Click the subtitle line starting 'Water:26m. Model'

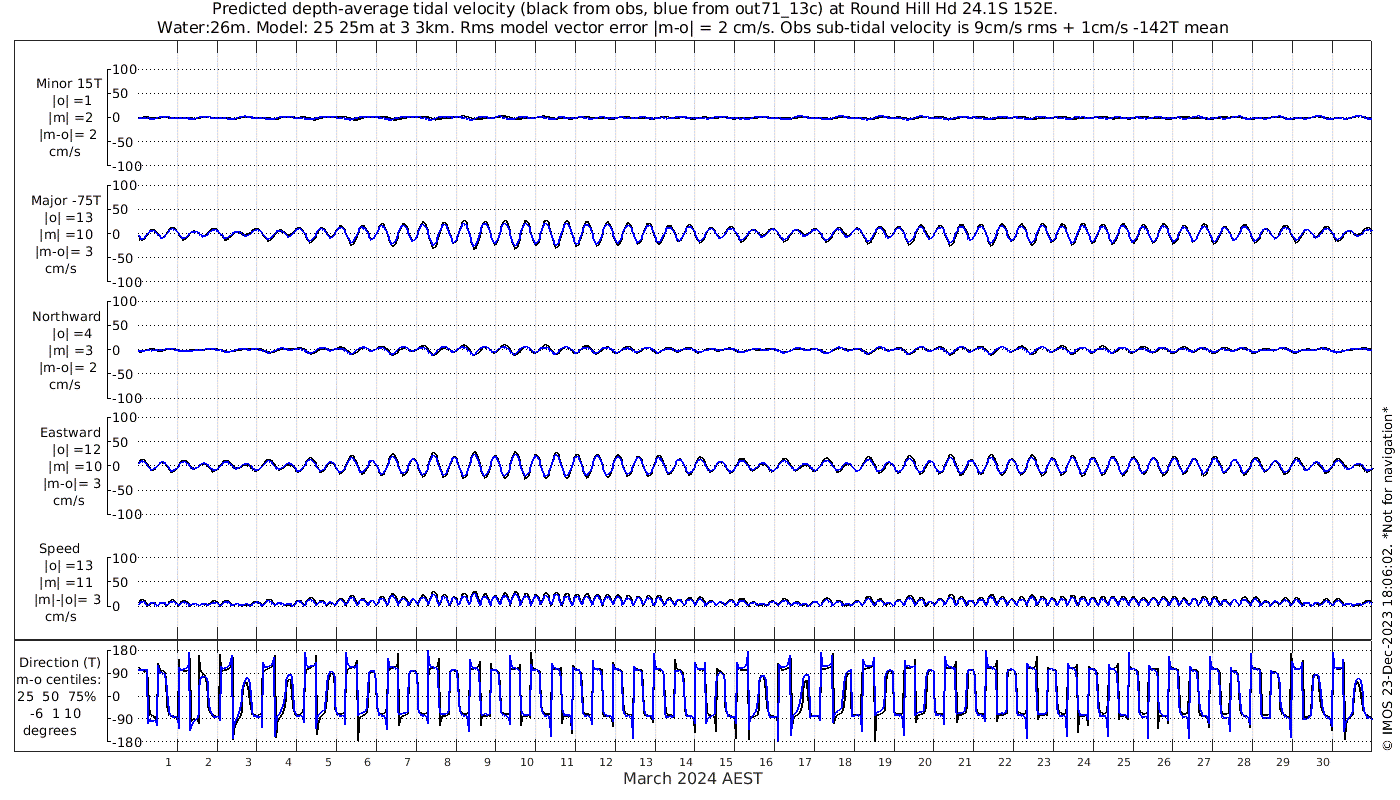(x=692, y=28)
